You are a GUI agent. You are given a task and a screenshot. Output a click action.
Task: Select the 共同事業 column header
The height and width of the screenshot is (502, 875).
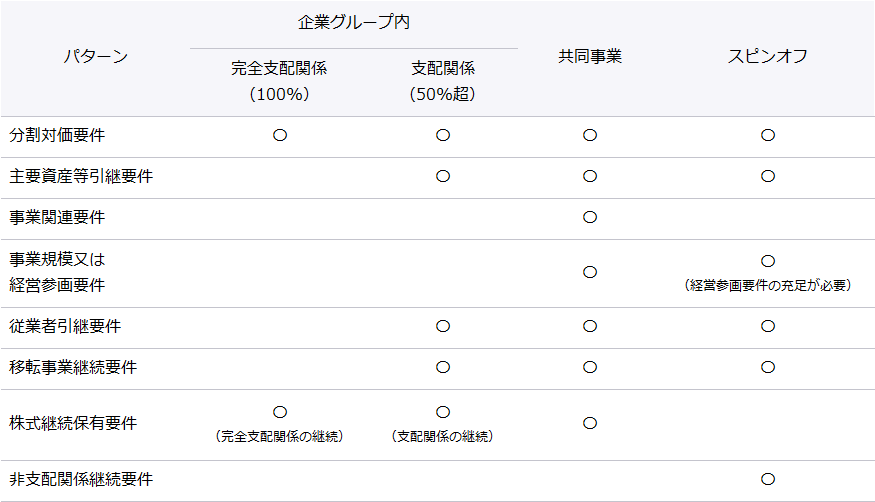(x=590, y=57)
